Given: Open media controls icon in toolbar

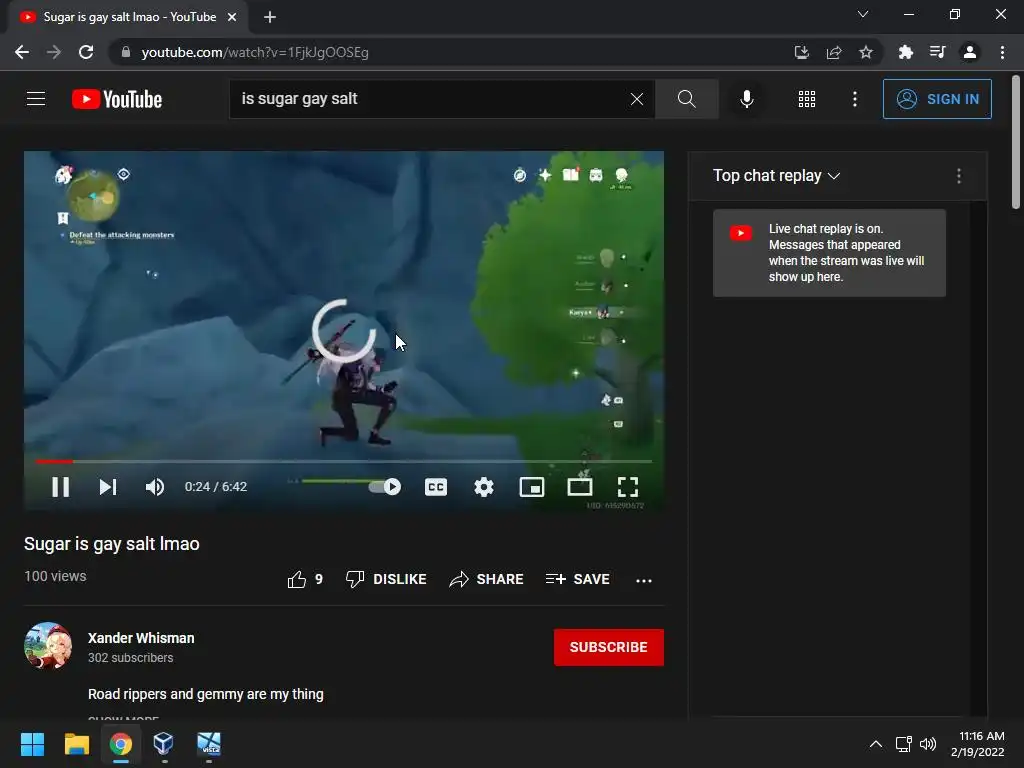Looking at the screenshot, I should point(937,52).
